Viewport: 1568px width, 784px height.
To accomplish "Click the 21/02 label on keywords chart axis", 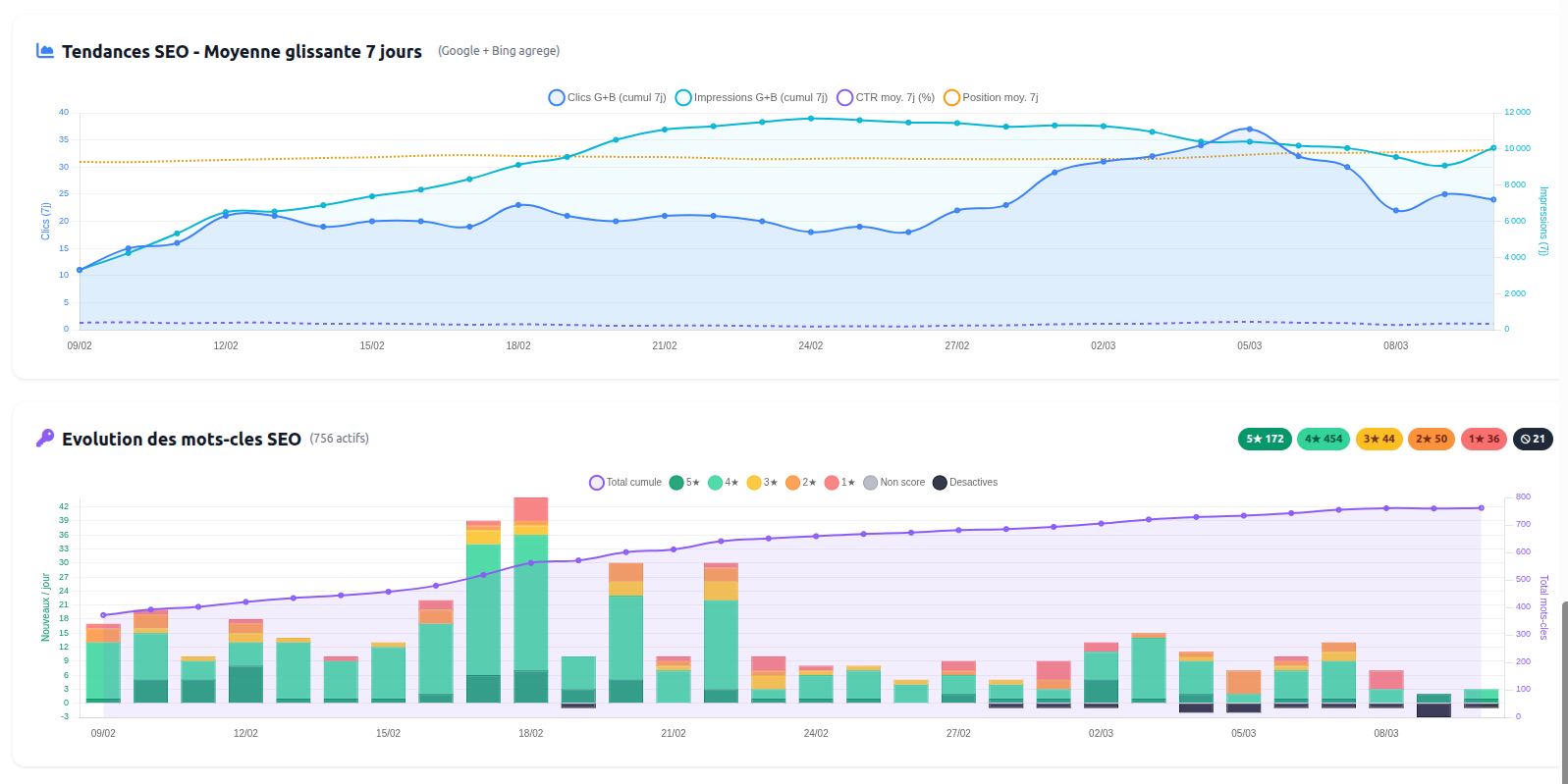I will (x=674, y=733).
